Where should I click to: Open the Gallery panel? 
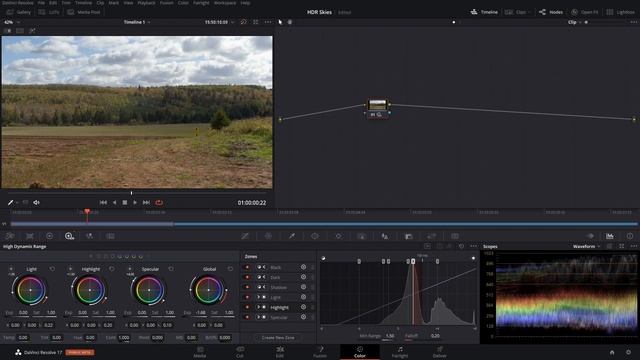click(x=19, y=12)
